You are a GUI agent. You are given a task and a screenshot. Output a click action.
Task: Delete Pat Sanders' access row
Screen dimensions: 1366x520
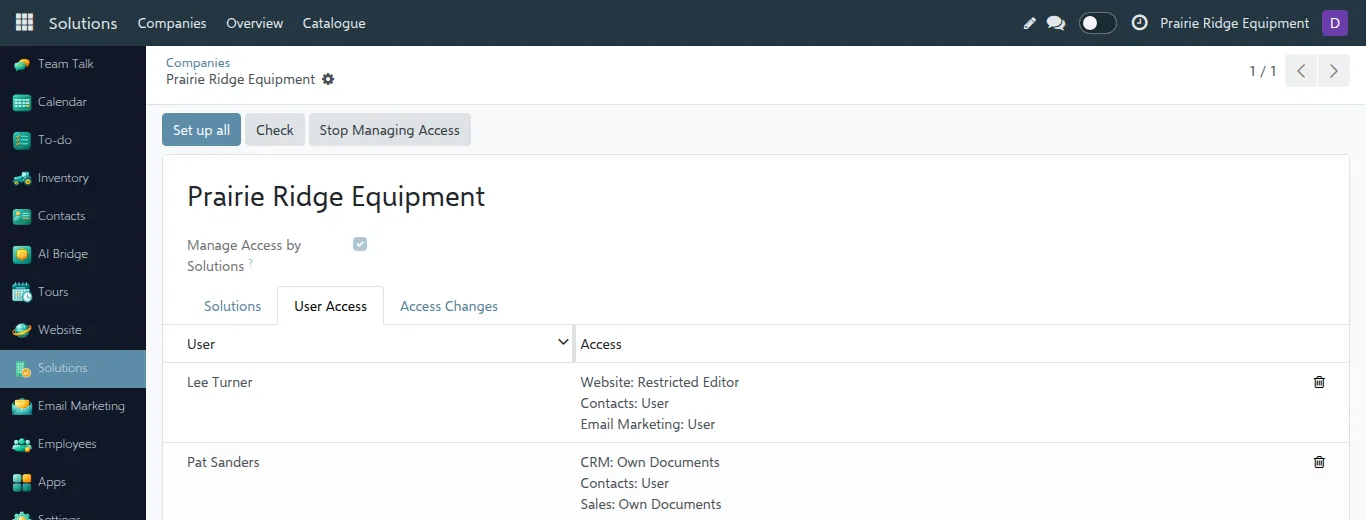pyautogui.click(x=1319, y=462)
